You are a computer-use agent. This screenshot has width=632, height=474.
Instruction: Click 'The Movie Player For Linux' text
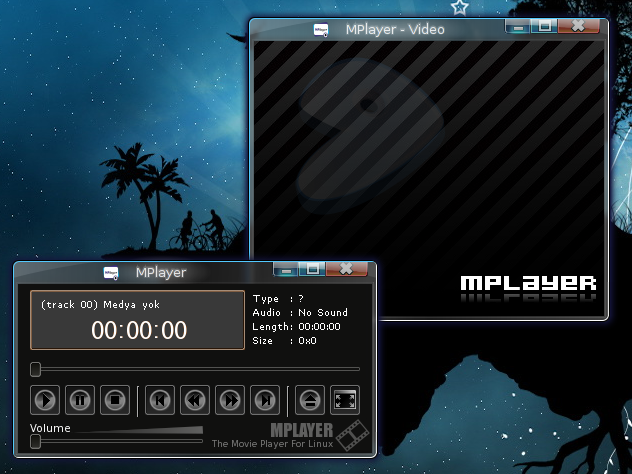(272, 444)
